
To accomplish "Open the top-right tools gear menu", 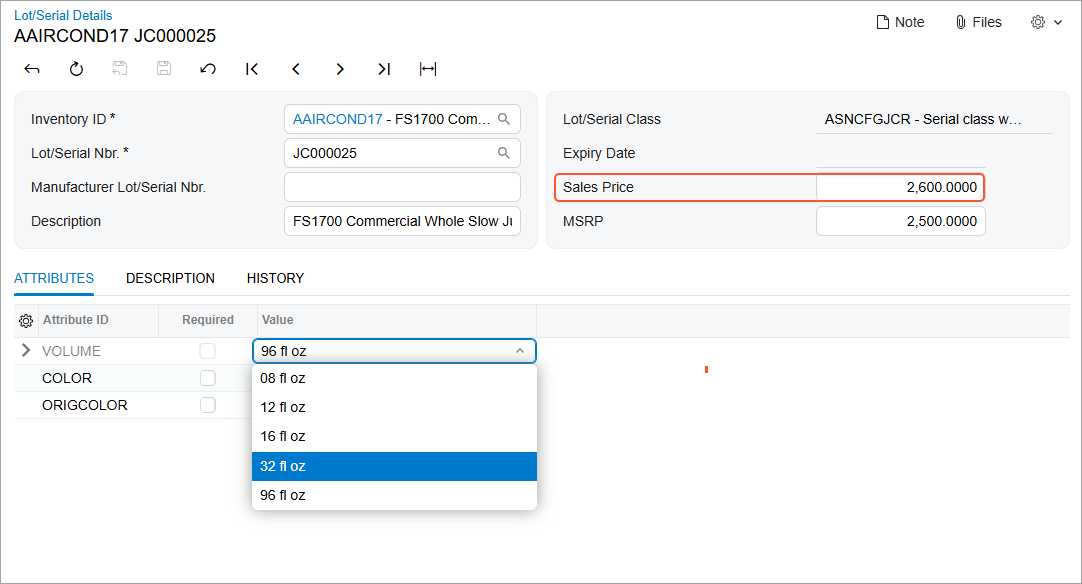I will click(1046, 22).
